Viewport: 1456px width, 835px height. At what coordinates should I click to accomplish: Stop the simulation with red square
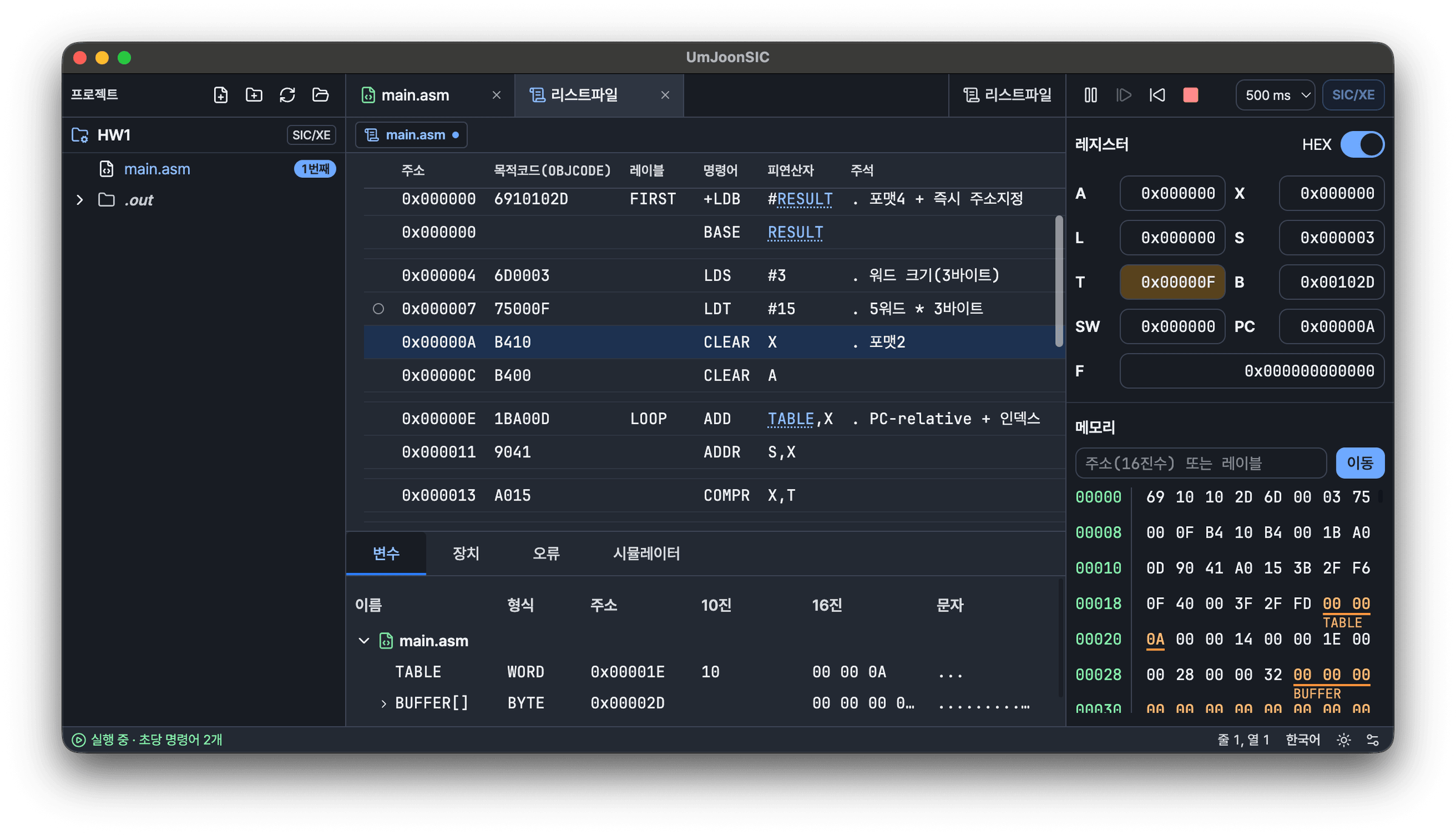coord(1190,95)
